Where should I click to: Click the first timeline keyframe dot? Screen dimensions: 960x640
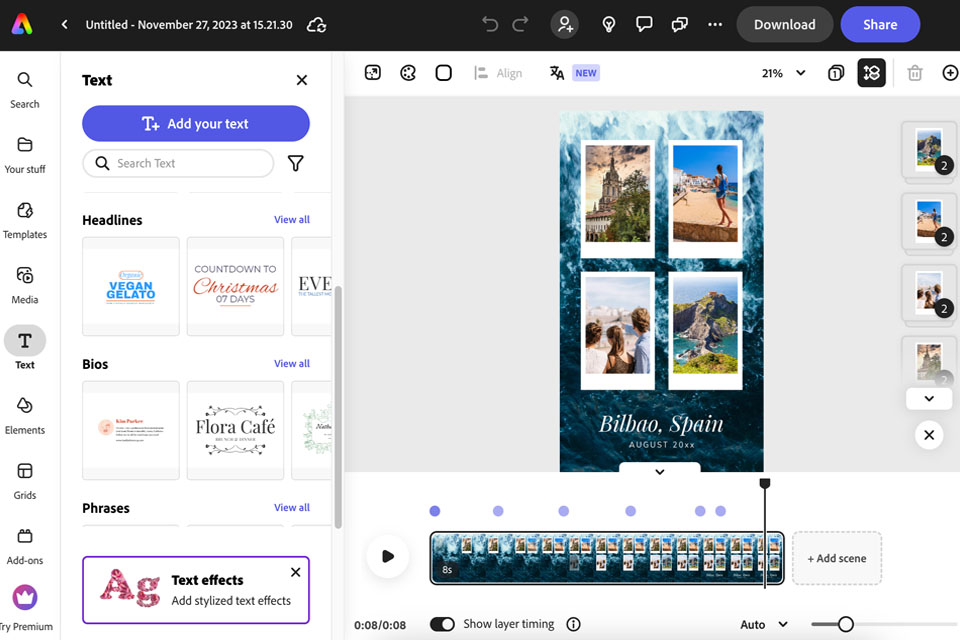435,511
